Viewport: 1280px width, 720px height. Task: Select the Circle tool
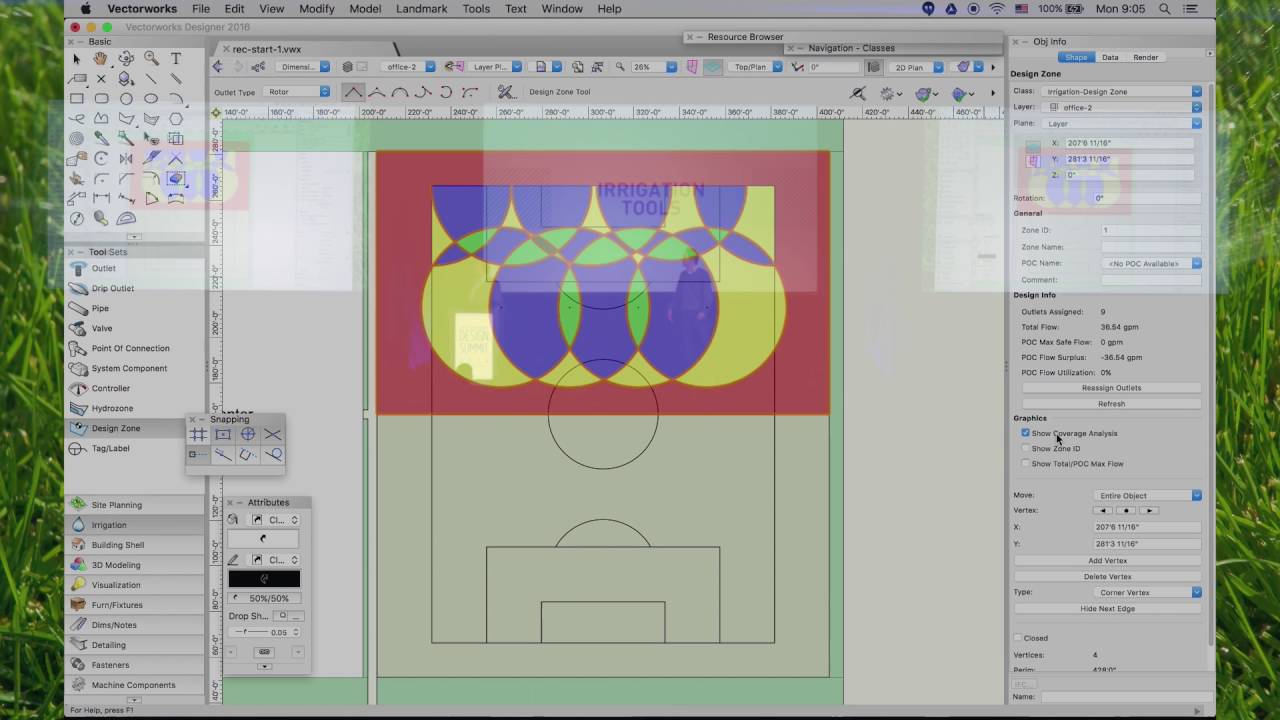tap(126, 99)
